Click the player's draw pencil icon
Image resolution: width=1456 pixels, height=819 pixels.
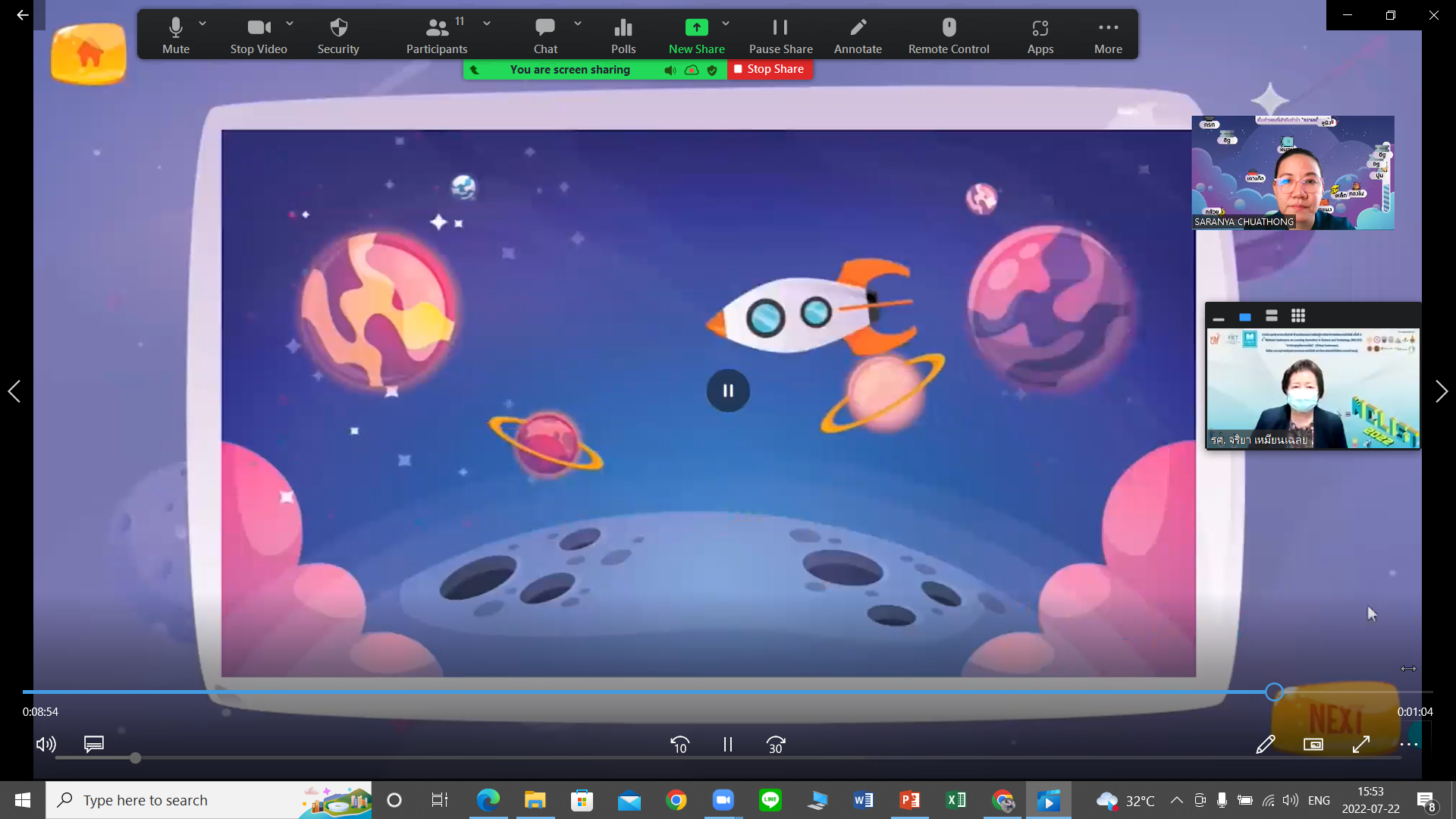[1265, 745]
